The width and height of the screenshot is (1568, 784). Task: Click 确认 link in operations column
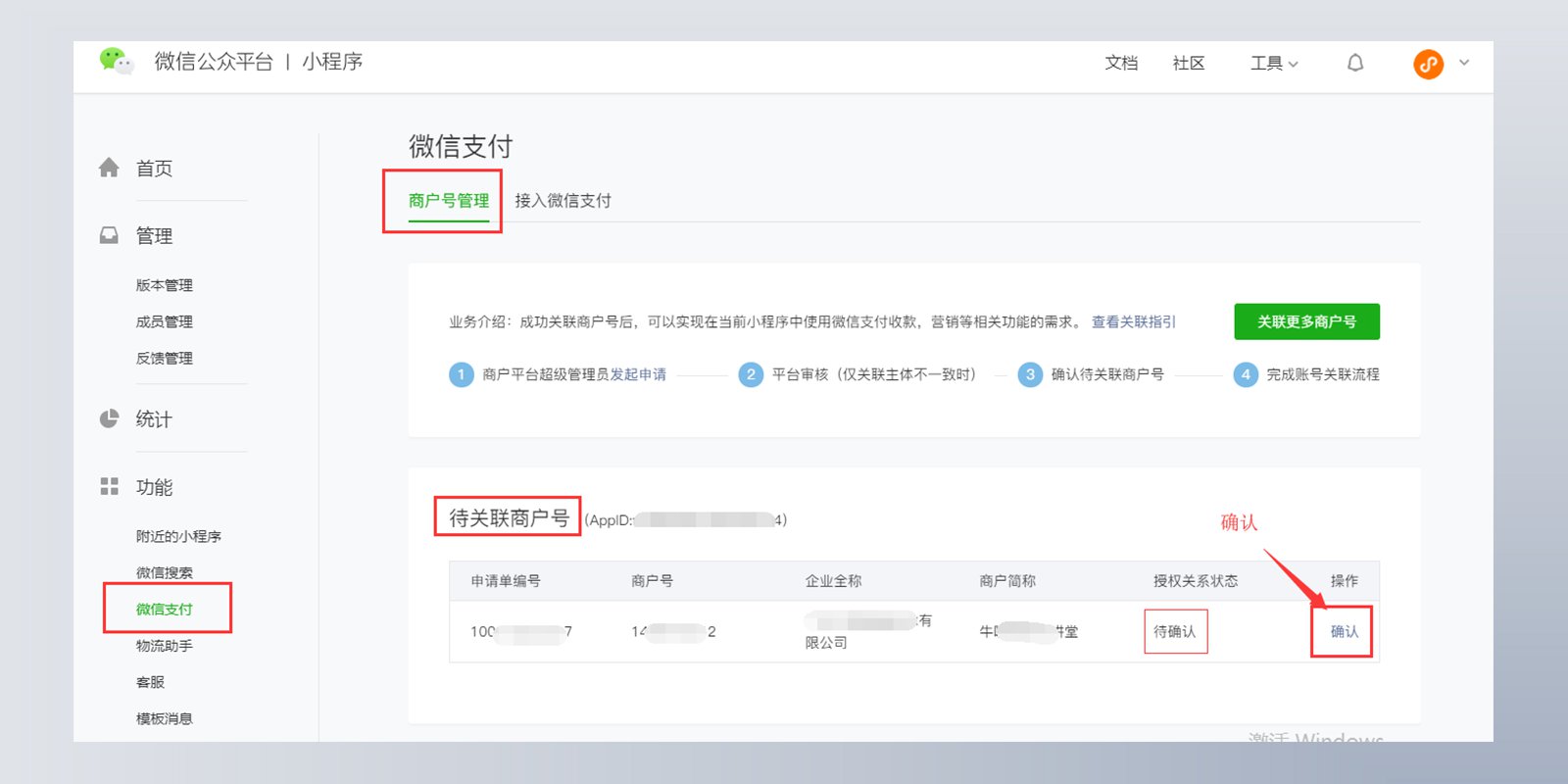click(x=1345, y=631)
